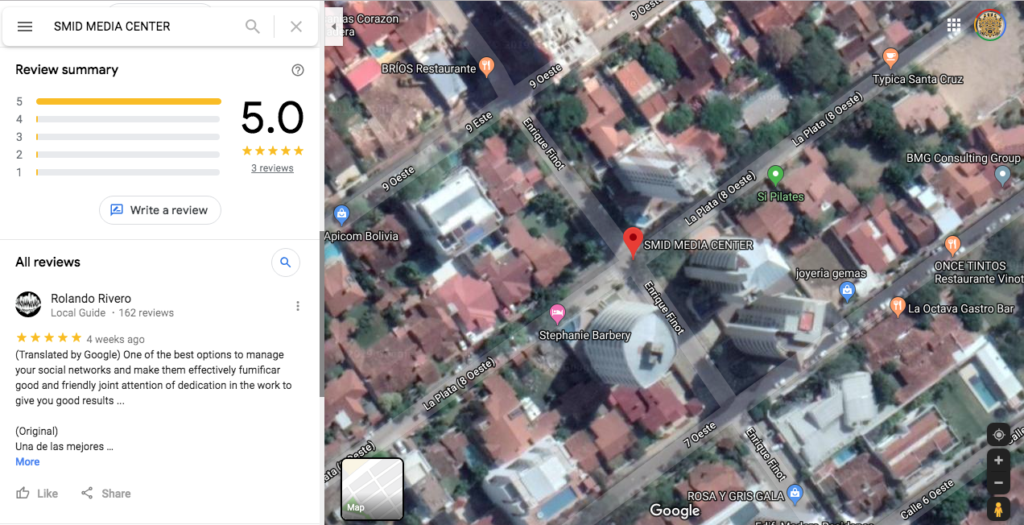Like Rolando Rivero's review
This screenshot has height=525, width=1024.
(37, 493)
